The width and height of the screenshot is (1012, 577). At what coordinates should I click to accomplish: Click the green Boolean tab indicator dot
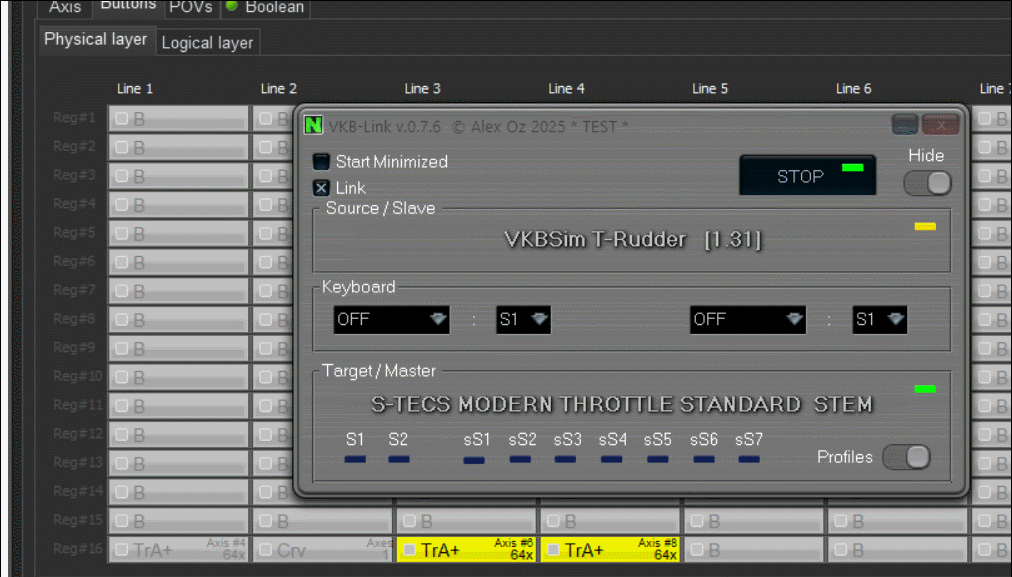click(232, 6)
